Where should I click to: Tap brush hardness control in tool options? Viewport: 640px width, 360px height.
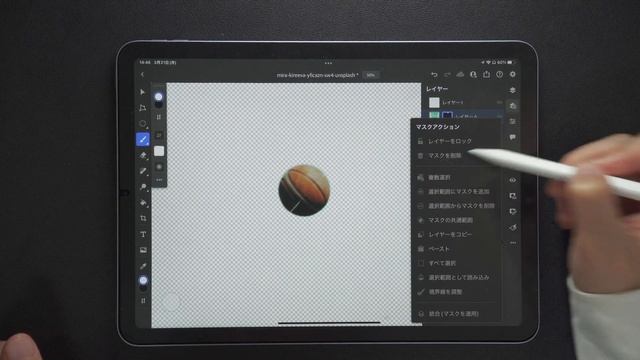point(159,167)
